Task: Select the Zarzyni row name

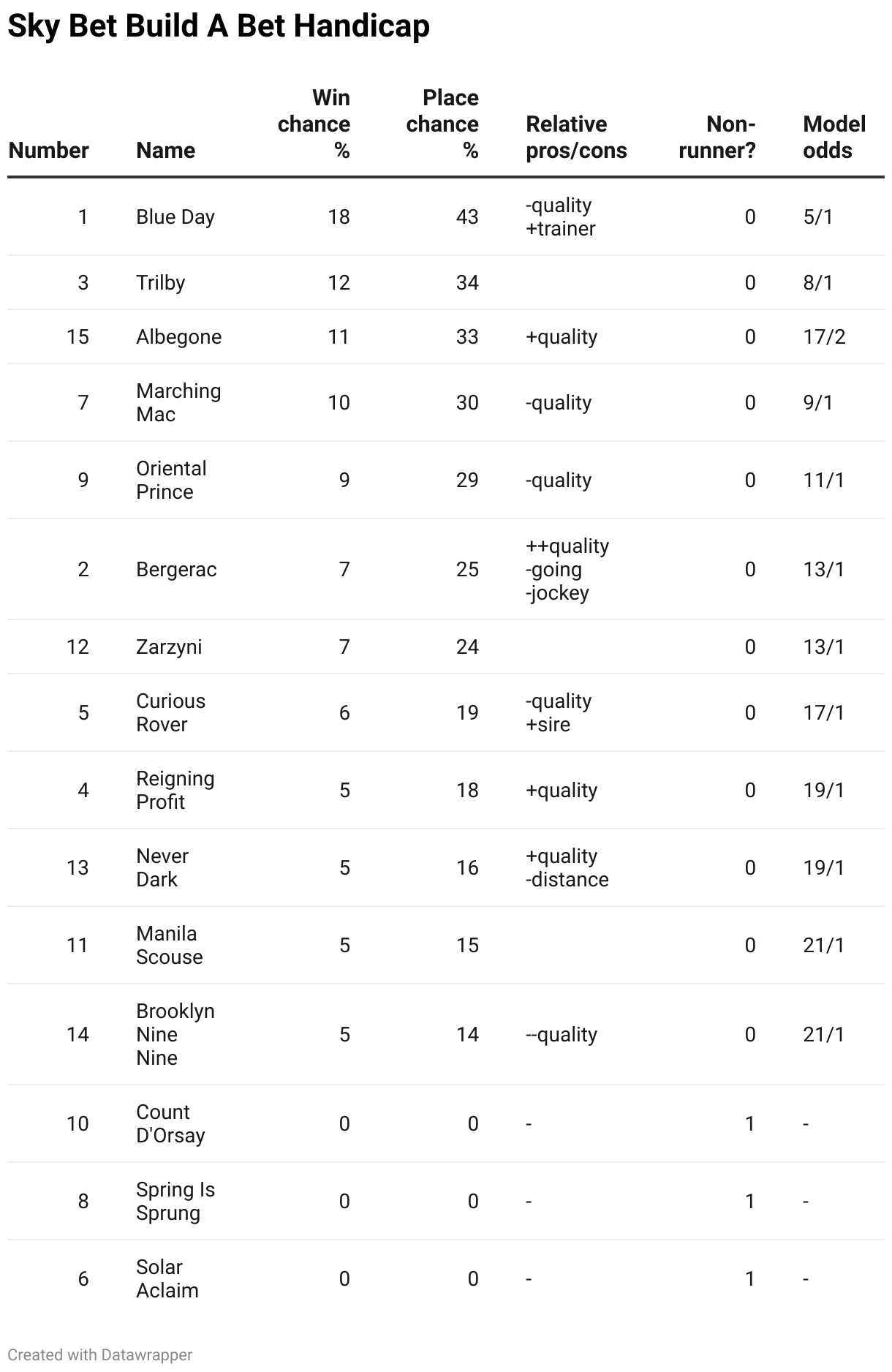Action: click(x=169, y=647)
